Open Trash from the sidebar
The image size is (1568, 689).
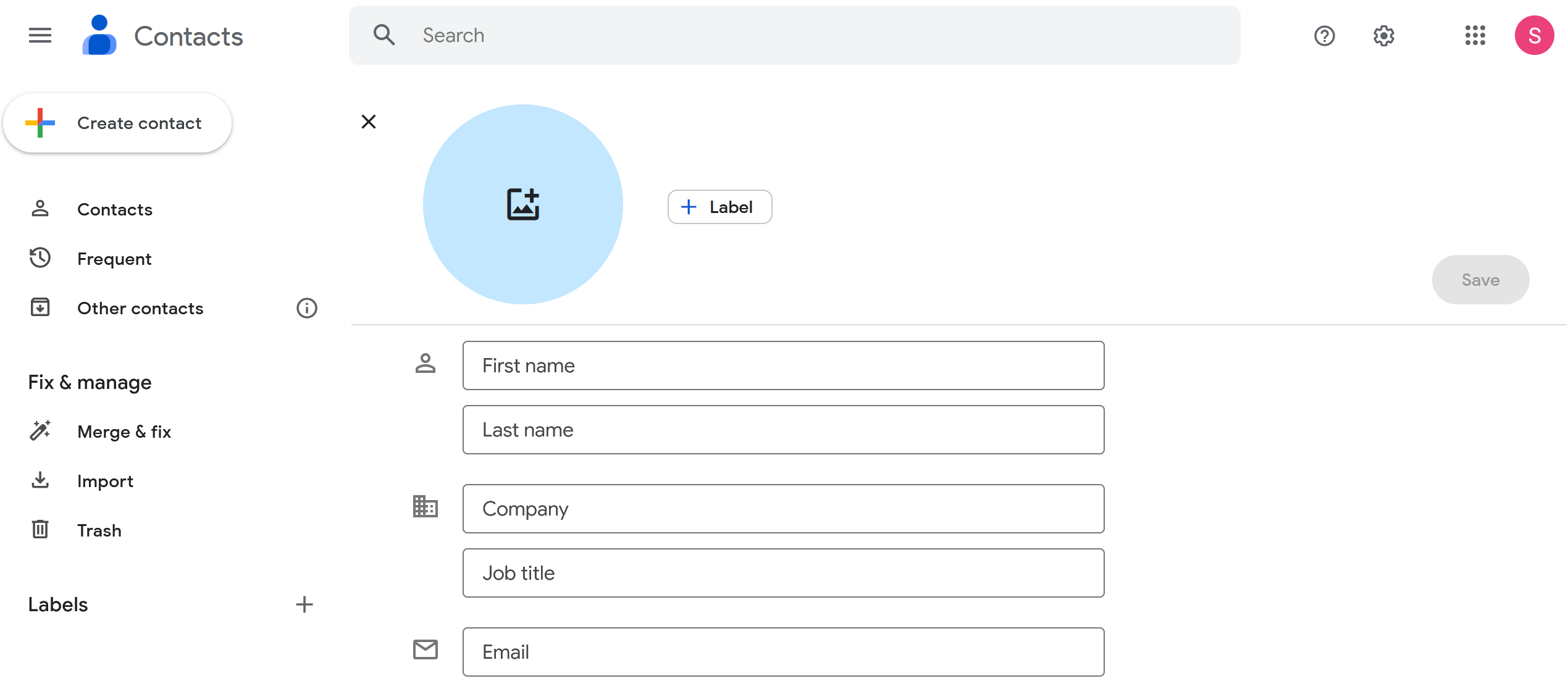tap(99, 530)
